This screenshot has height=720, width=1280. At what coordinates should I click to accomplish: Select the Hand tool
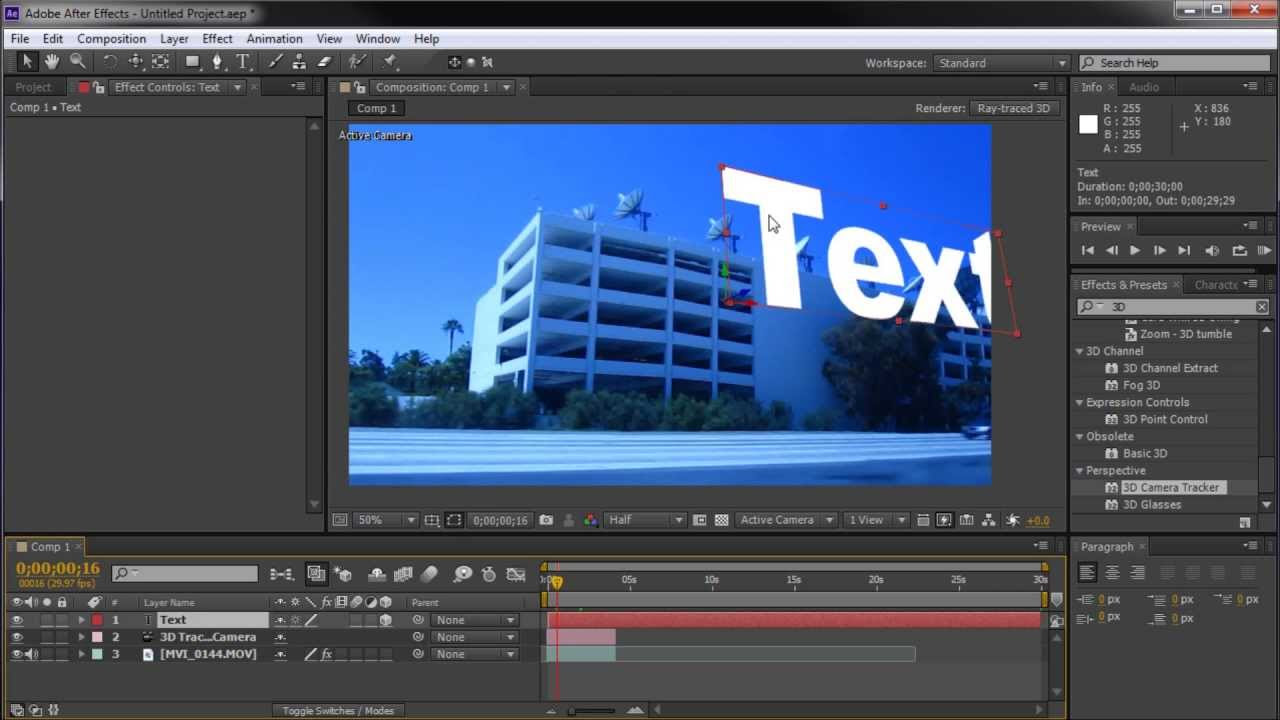51,62
